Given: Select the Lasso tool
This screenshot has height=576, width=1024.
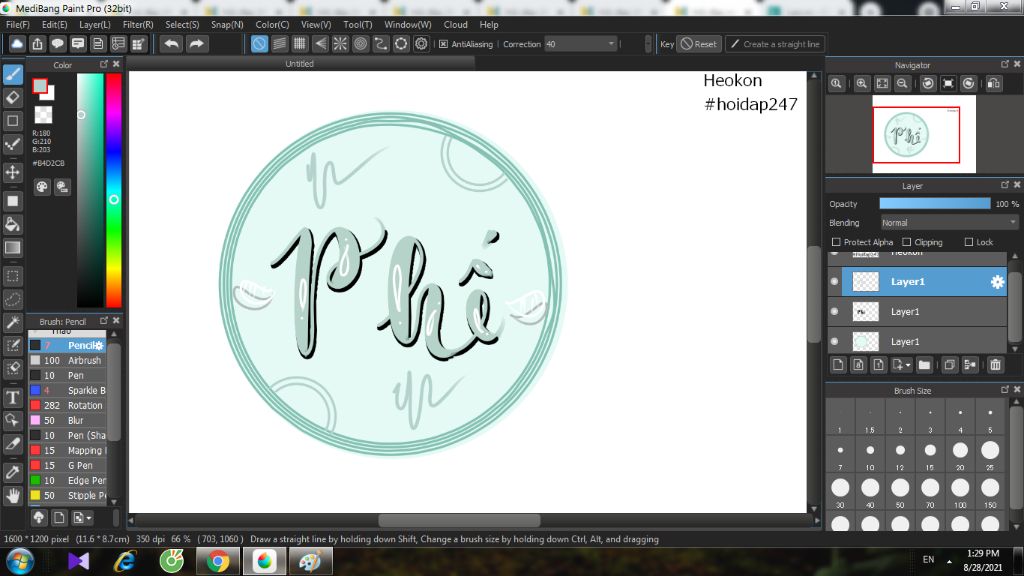Looking at the screenshot, I should pyautogui.click(x=13, y=300).
